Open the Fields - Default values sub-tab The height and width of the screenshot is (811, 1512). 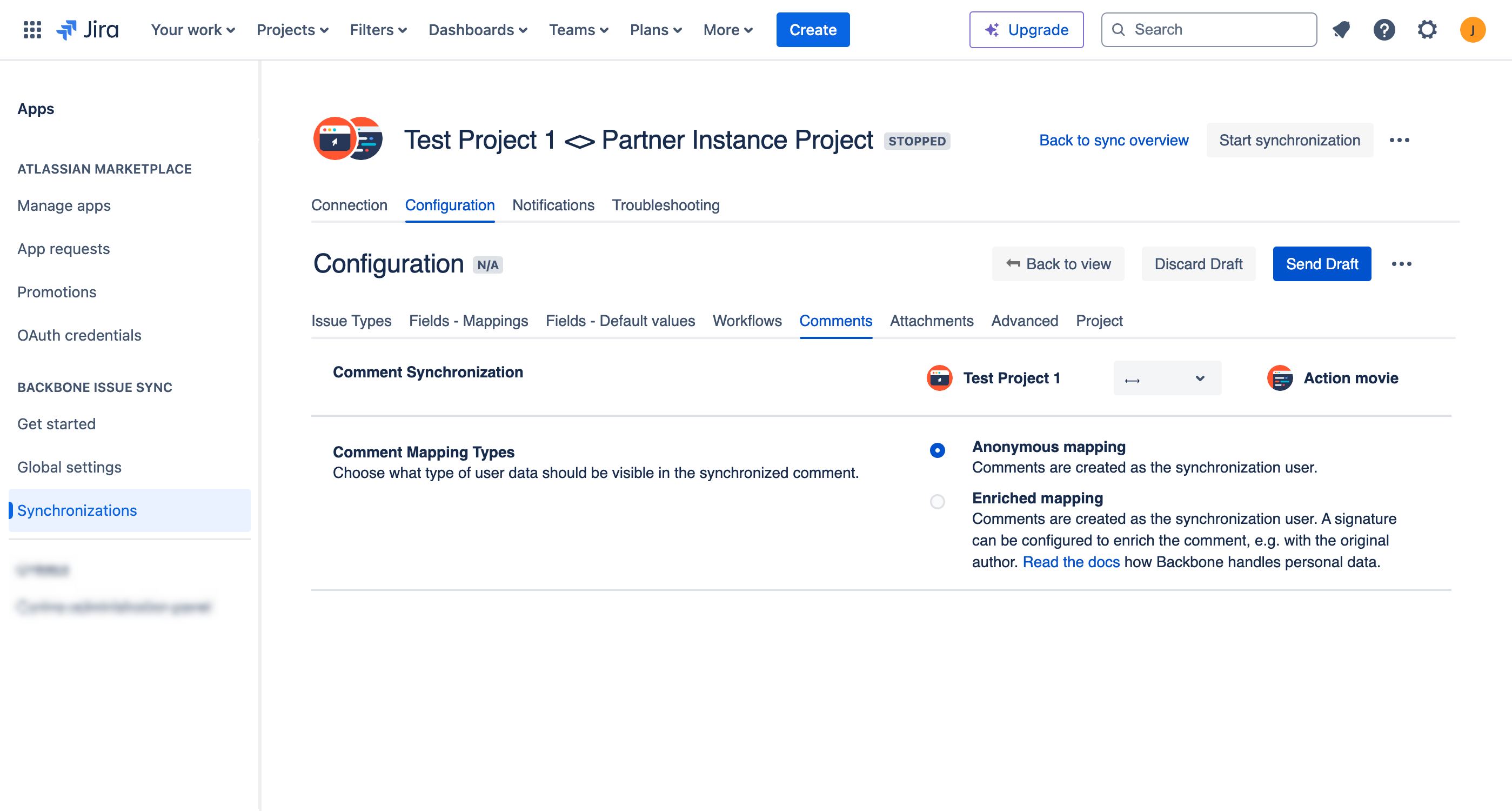pyautogui.click(x=620, y=321)
